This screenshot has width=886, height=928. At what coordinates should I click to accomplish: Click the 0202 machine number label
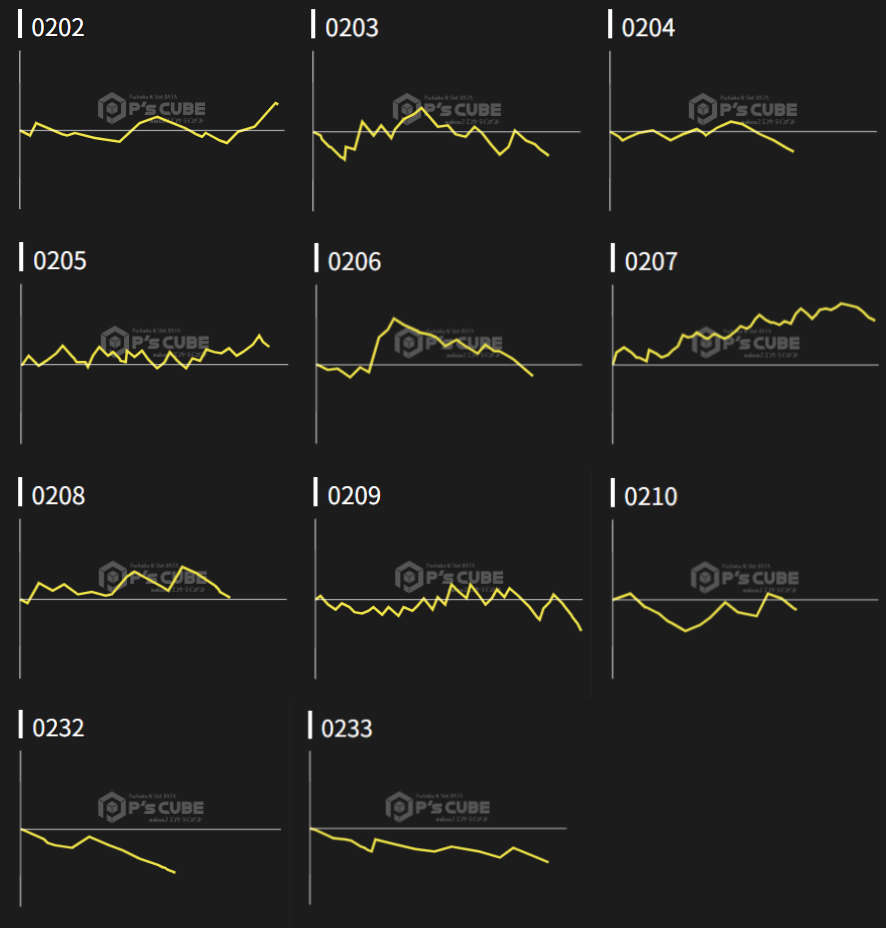(58, 28)
